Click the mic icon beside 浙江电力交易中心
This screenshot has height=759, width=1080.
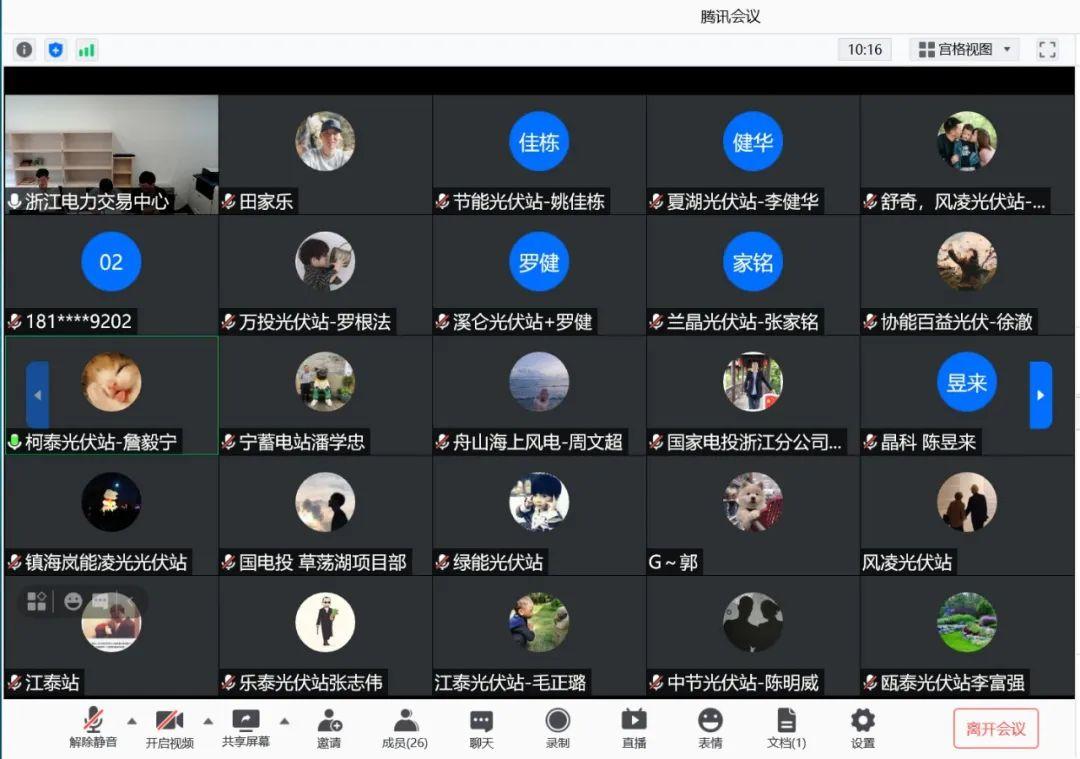[14, 201]
